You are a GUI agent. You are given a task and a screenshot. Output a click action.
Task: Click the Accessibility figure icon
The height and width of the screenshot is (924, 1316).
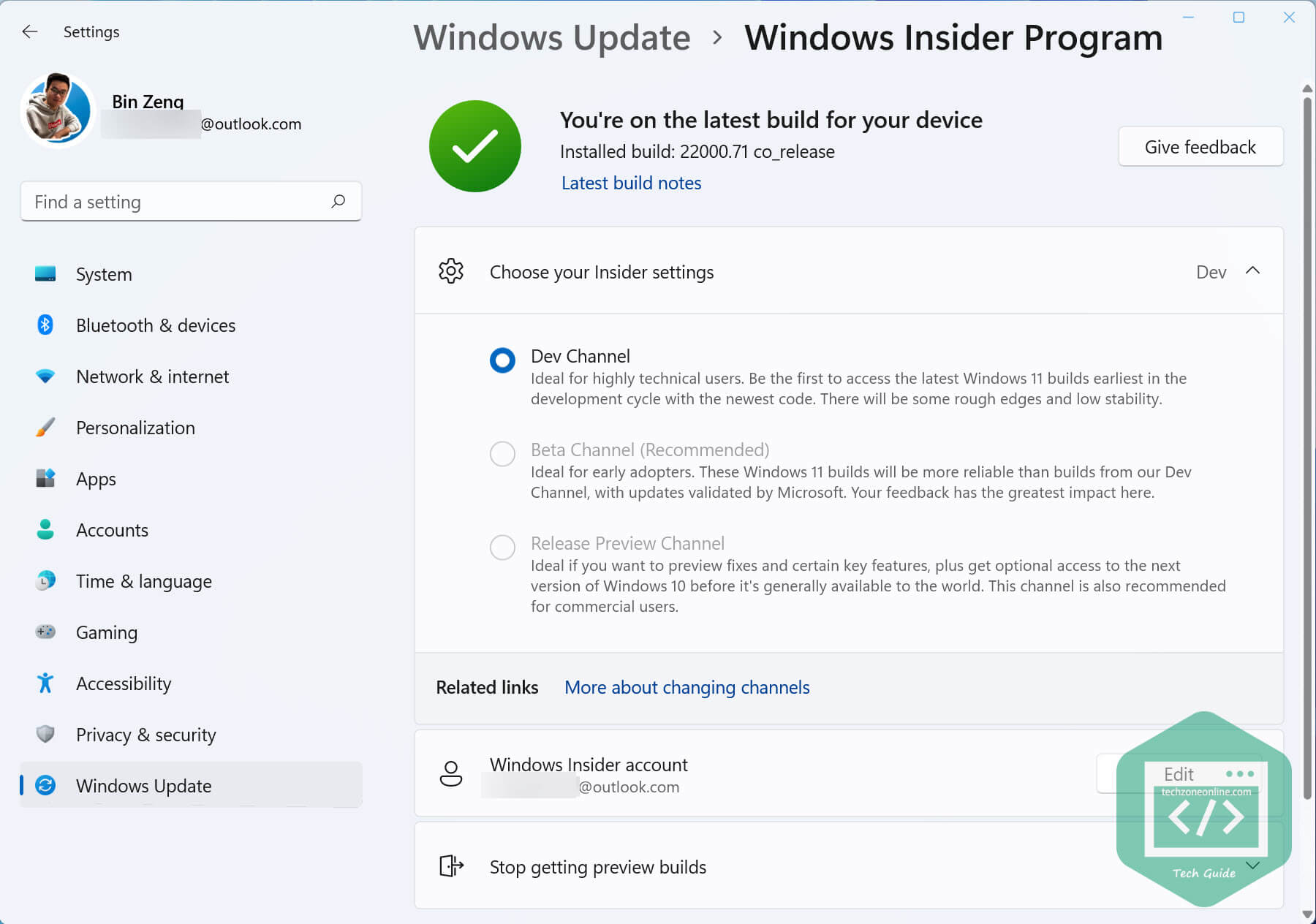[45, 683]
